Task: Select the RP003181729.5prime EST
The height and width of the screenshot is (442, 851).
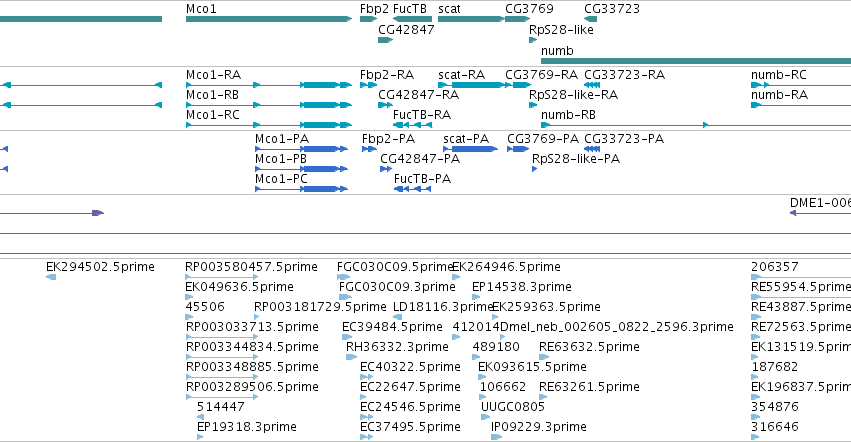Action: [320, 306]
